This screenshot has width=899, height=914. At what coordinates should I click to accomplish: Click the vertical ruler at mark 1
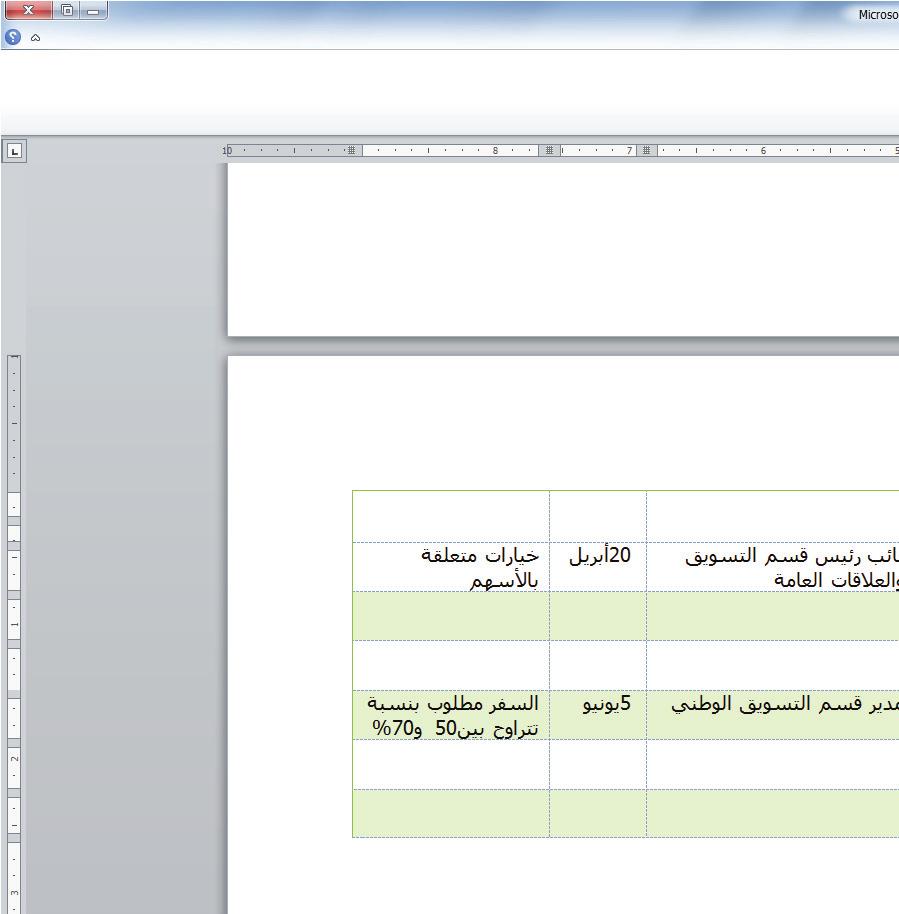coord(15,624)
